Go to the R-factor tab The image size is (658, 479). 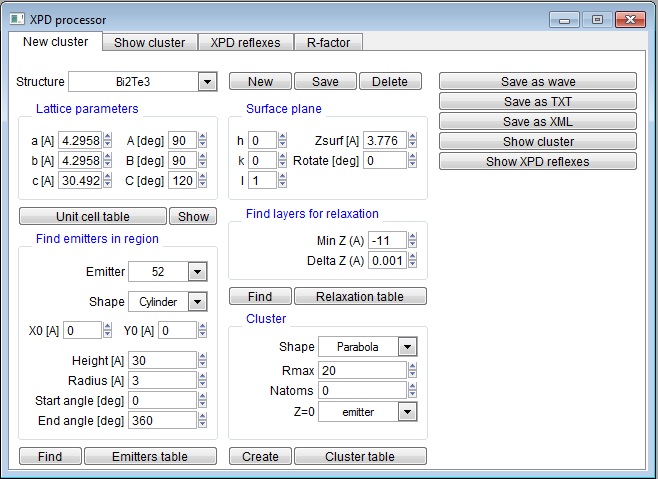coord(328,42)
